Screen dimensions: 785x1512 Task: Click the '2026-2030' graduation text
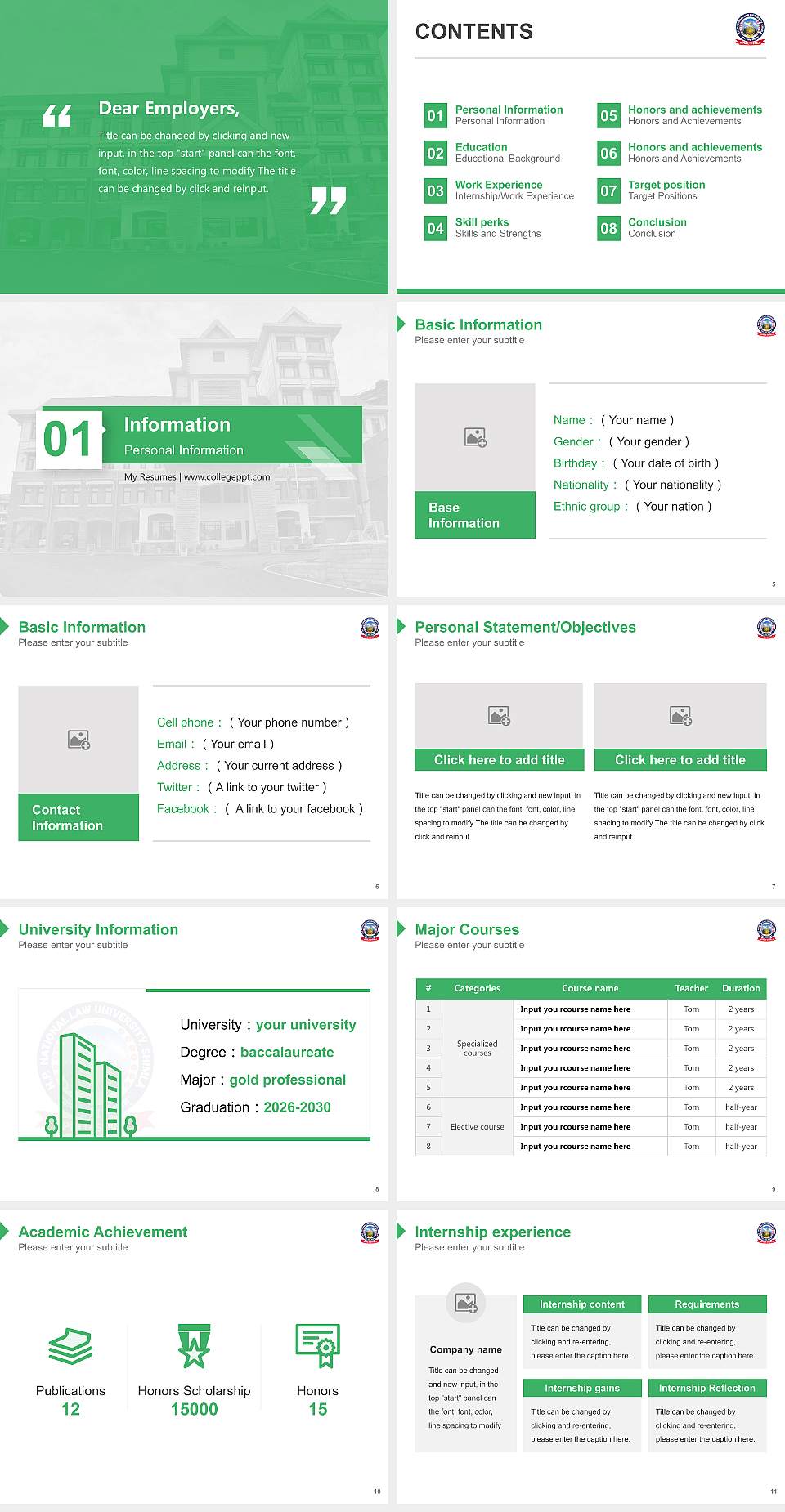click(x=297, y=1107)
